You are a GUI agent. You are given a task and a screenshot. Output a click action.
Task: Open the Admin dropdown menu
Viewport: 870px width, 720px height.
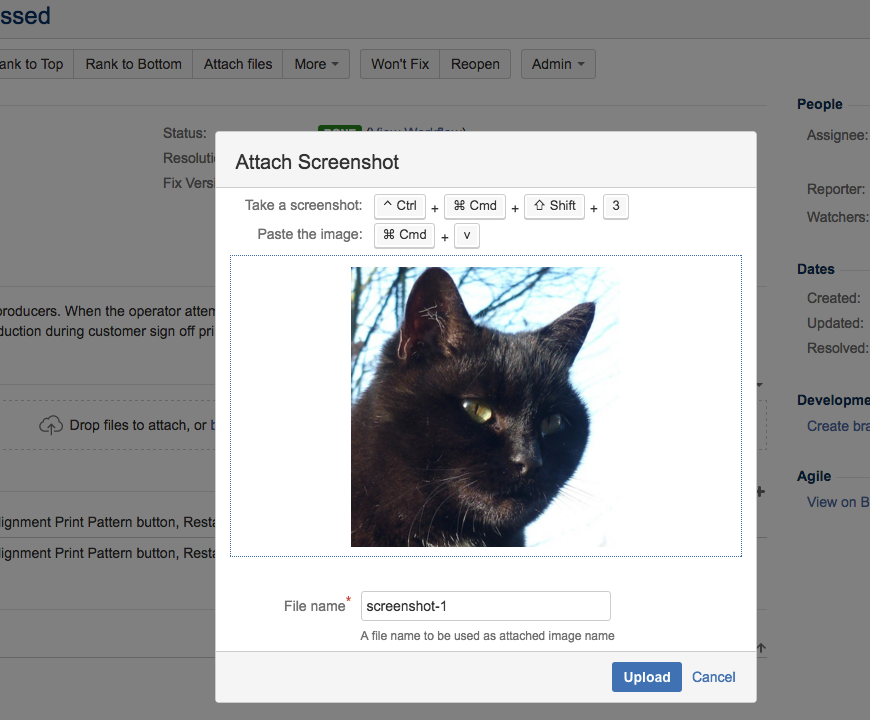click(558, 64)
